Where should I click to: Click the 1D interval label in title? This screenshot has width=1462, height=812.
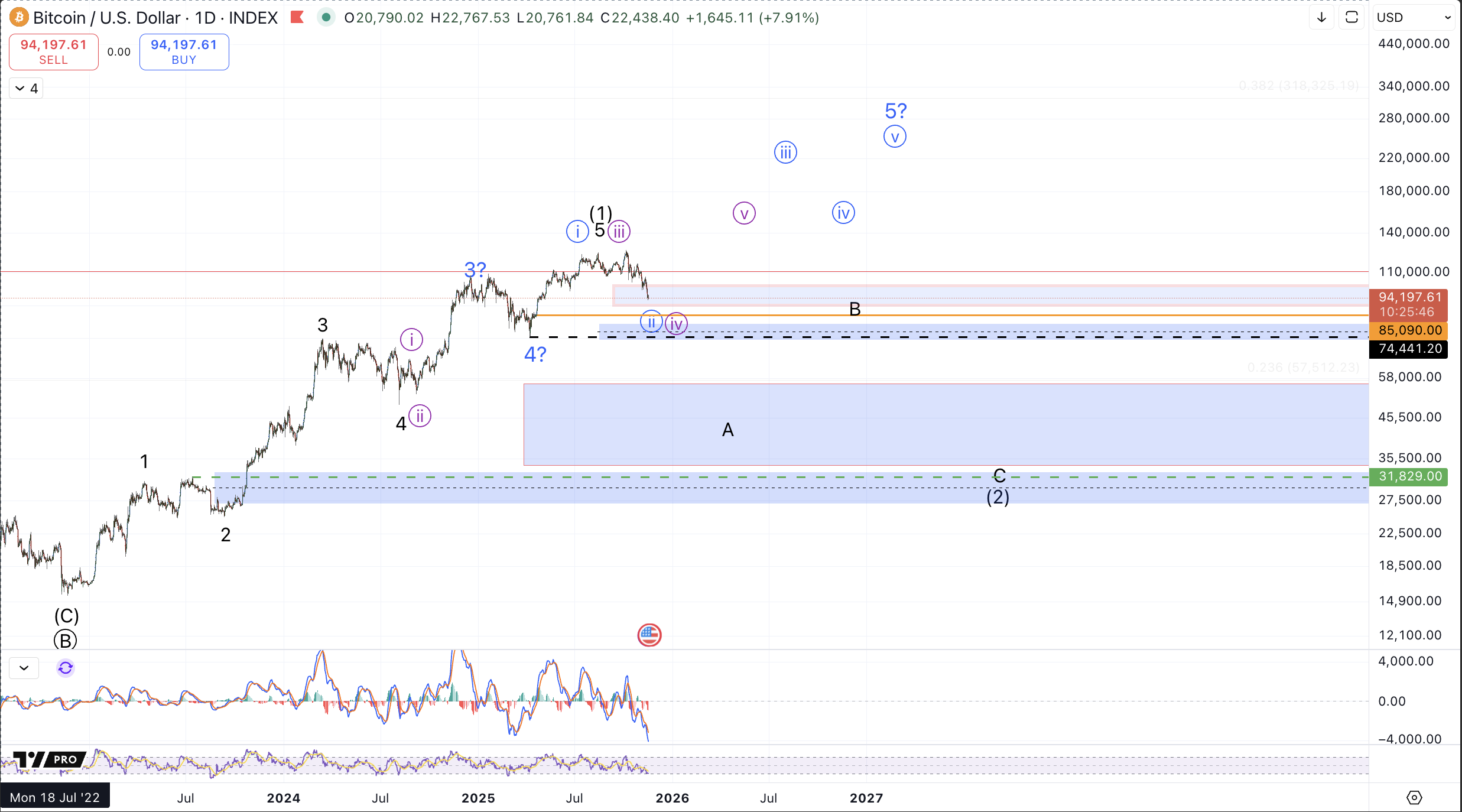(x=205, y=18)
